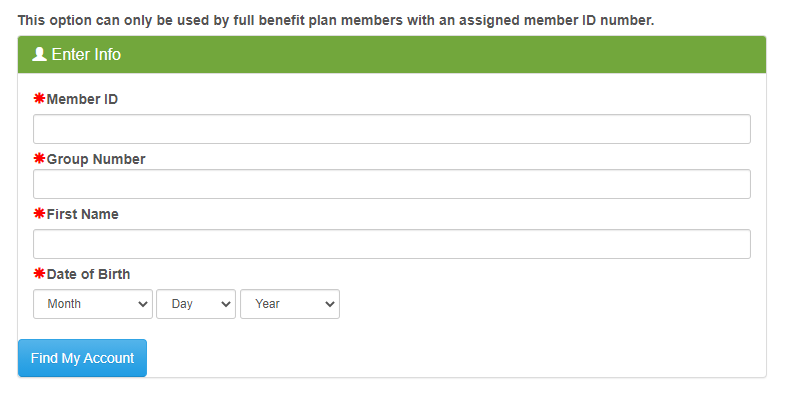Click the Date of Birth label

pyautogui.click(x=88, y=274)
